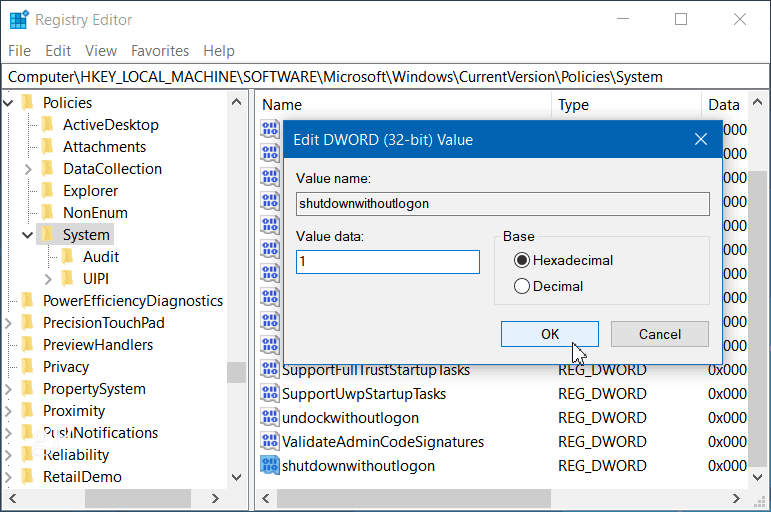The height and width of the screenshot is (512, 771).
Task: Click the Audit folder icon
Action: [x=68, y=256]
